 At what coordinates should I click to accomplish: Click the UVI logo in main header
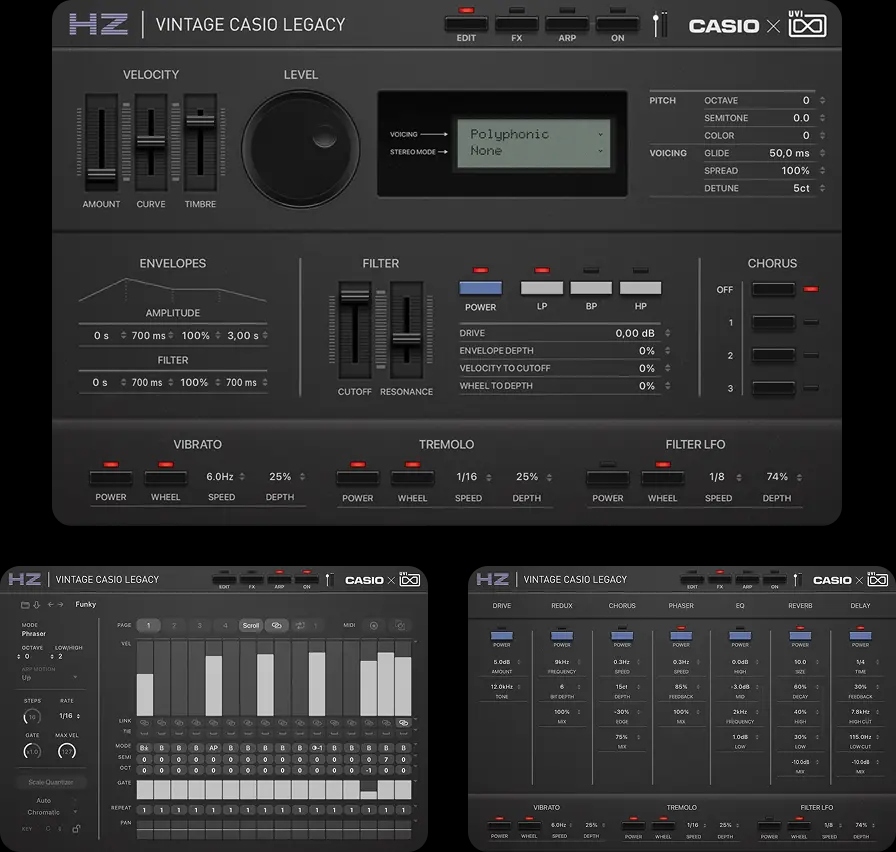point(807,25)
